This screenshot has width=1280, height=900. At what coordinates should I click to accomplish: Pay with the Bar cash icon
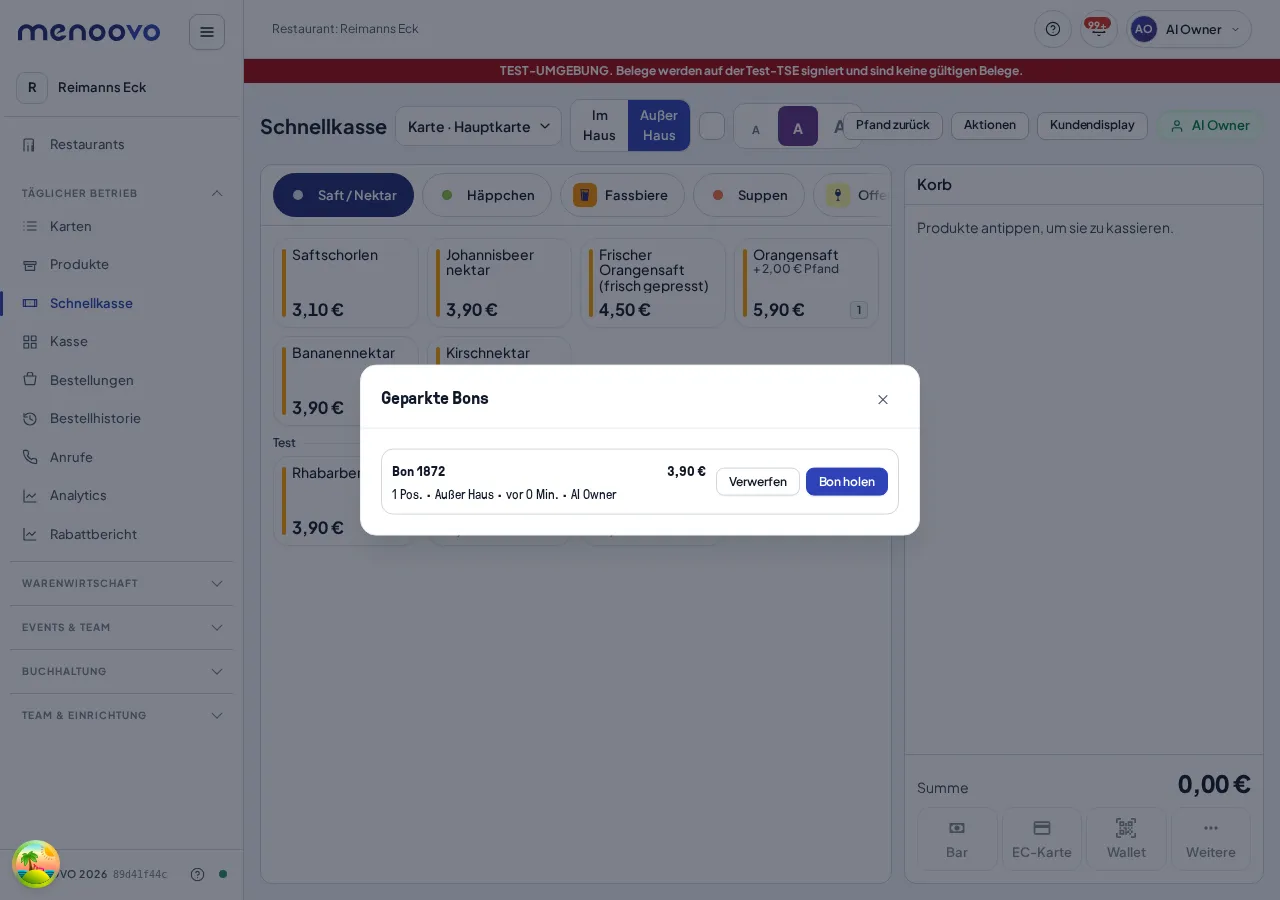click(957, 839)
